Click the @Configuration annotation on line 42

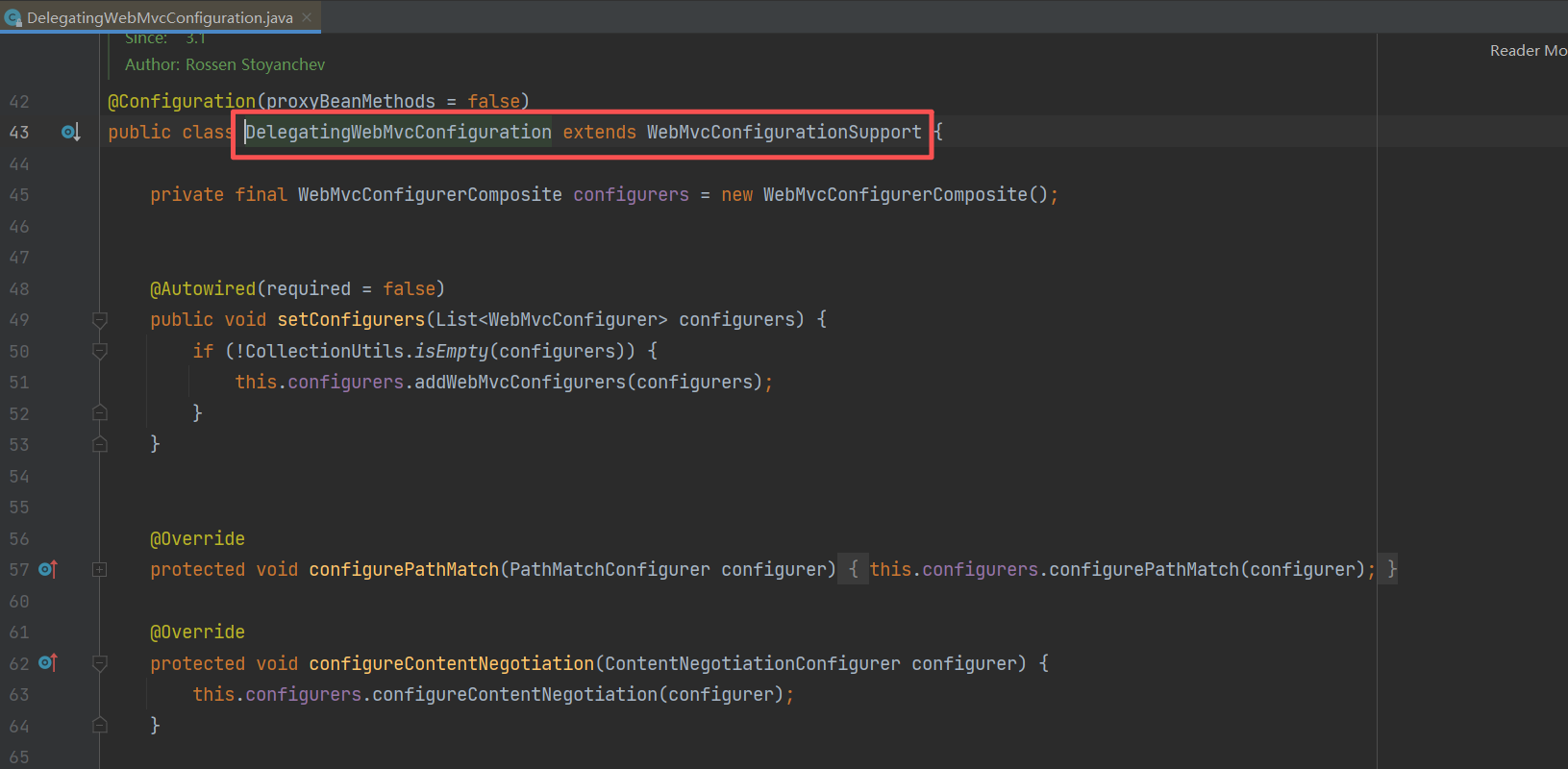pyautogui.click(x=182, y=102)
